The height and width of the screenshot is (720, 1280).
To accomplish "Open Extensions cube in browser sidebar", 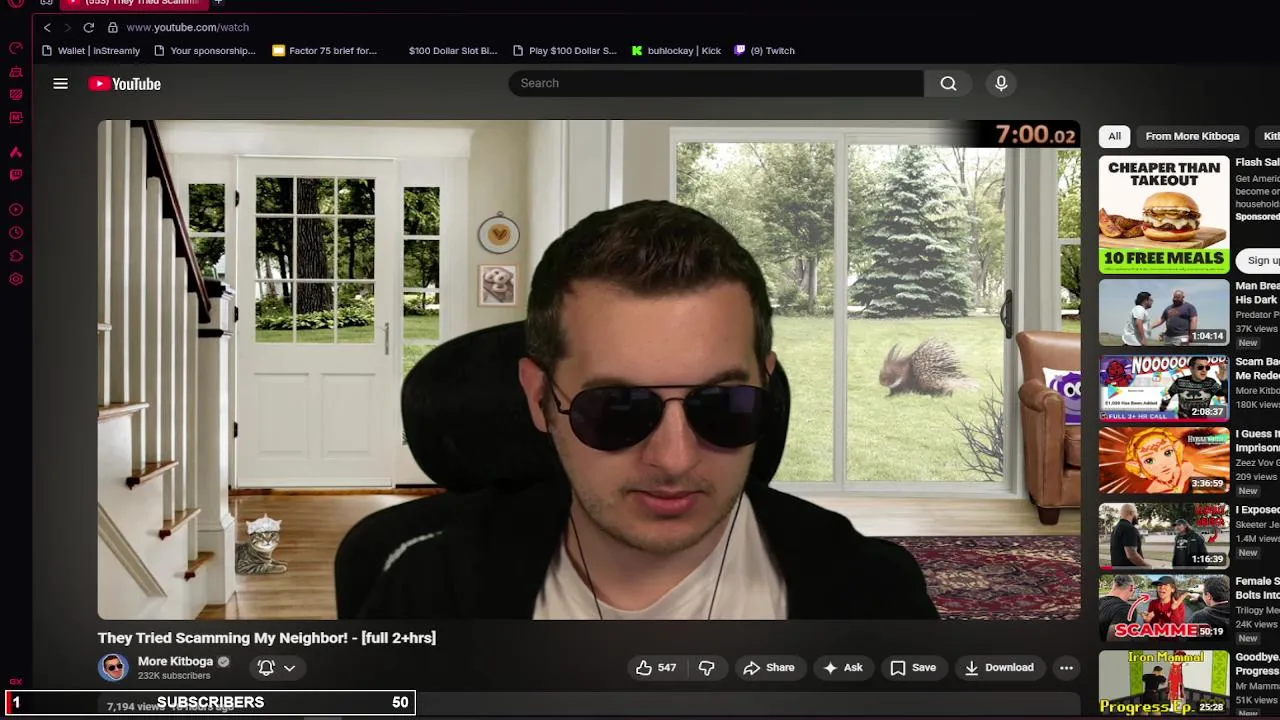I will 16,256.
